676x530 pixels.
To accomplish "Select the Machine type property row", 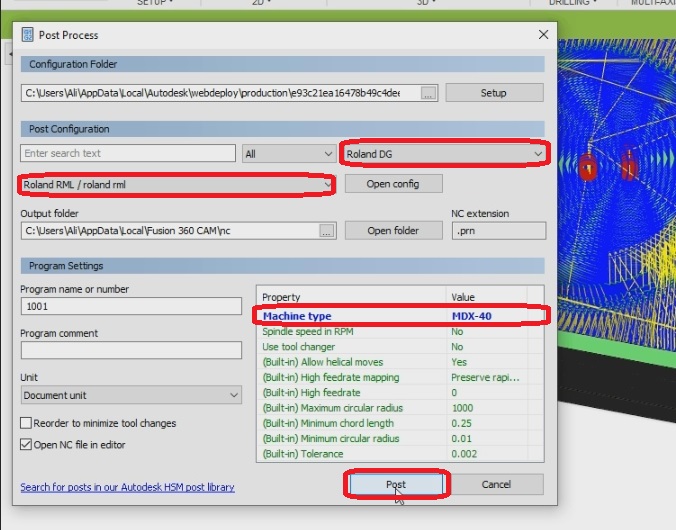I will click(400, 316).
